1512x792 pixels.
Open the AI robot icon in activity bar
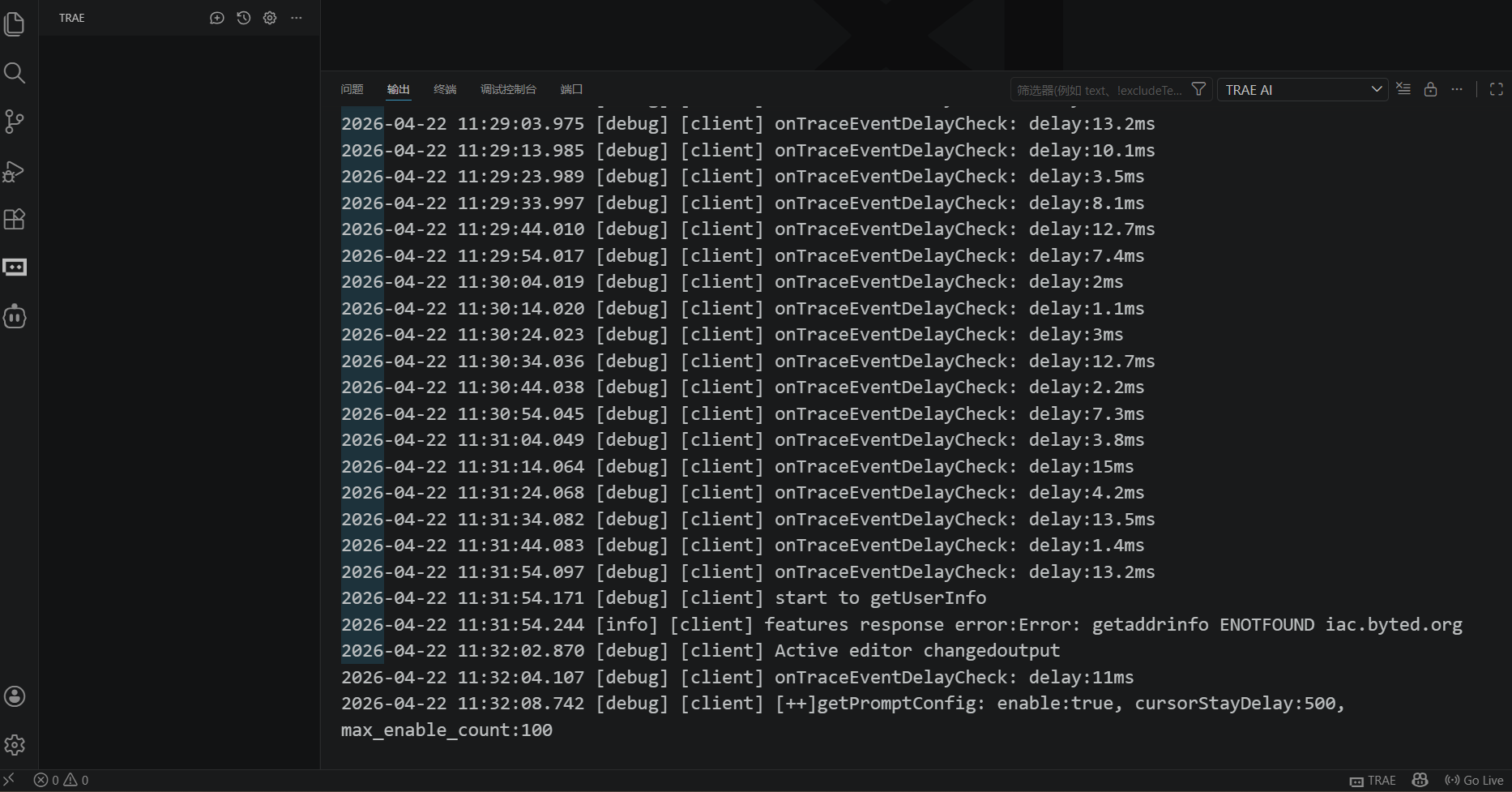click(15, 316)
